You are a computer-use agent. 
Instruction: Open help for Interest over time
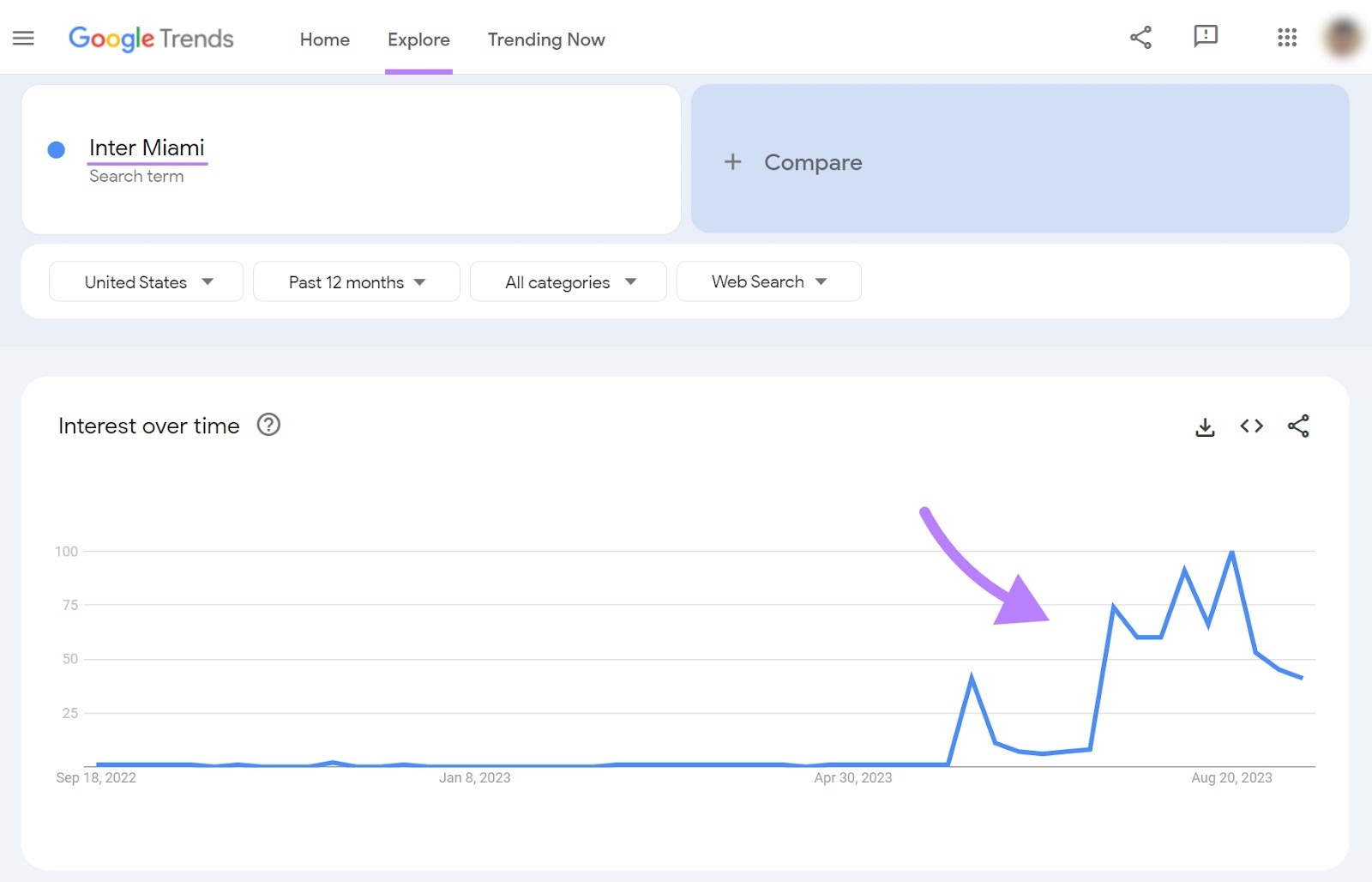coord(268,425)
